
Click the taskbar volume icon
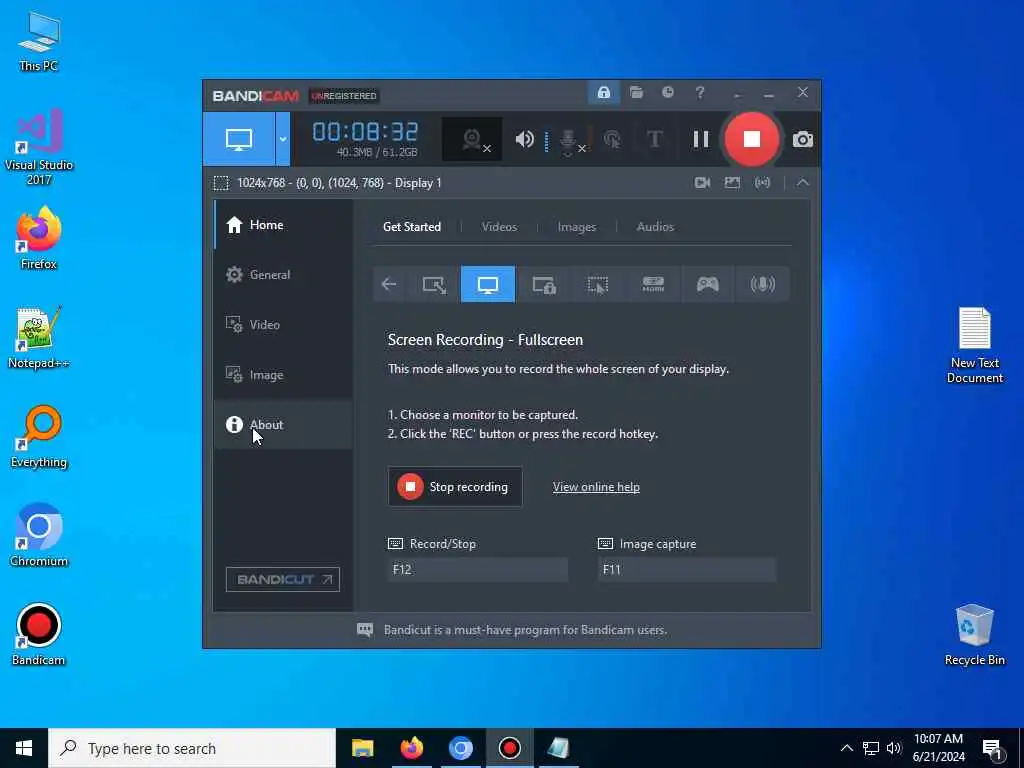pos(894,748)
